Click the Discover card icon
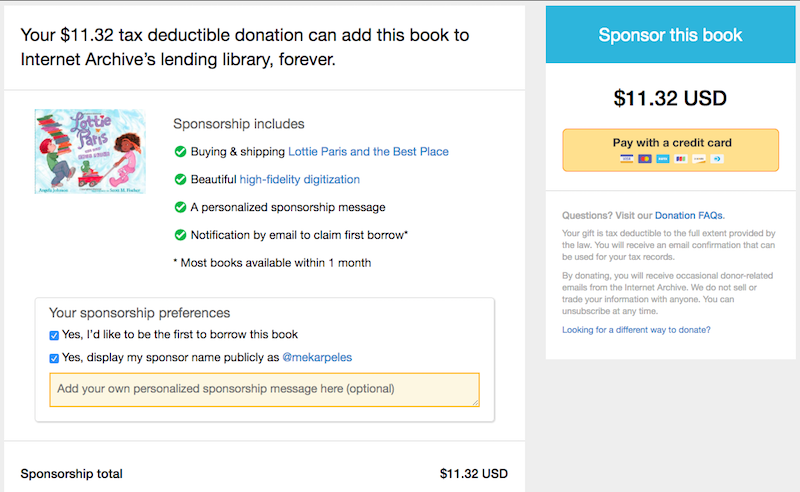Screen dimensions: 800x492 [x=699, y=159]
